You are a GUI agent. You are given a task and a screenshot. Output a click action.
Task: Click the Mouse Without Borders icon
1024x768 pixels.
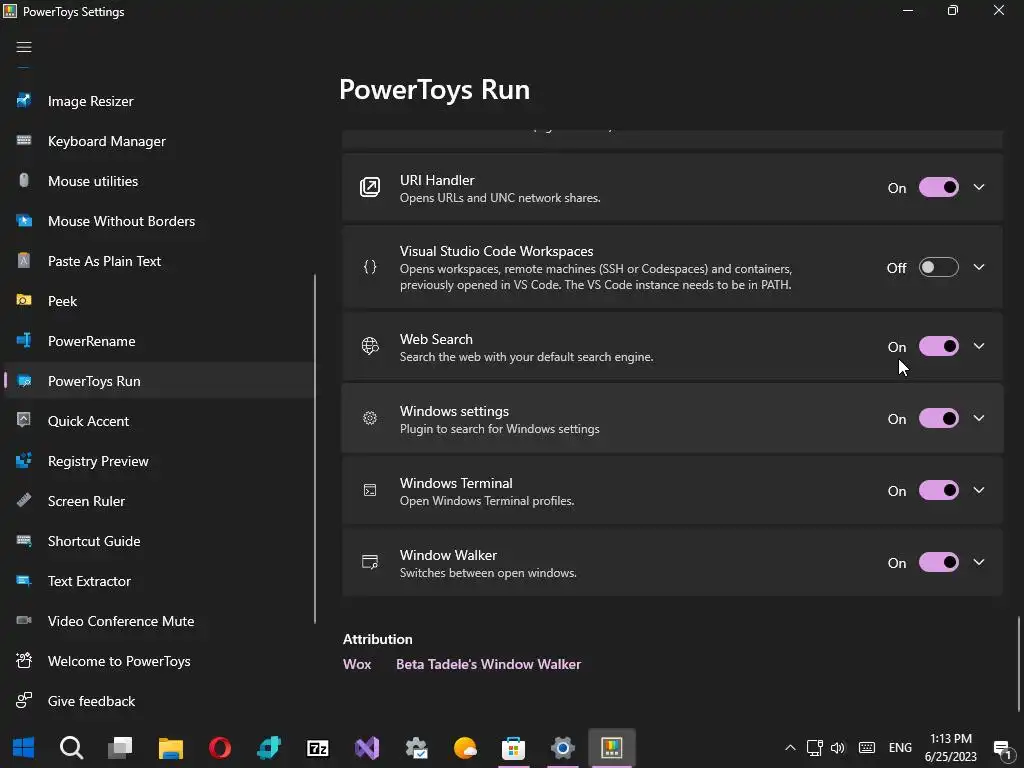click(24, 221)
